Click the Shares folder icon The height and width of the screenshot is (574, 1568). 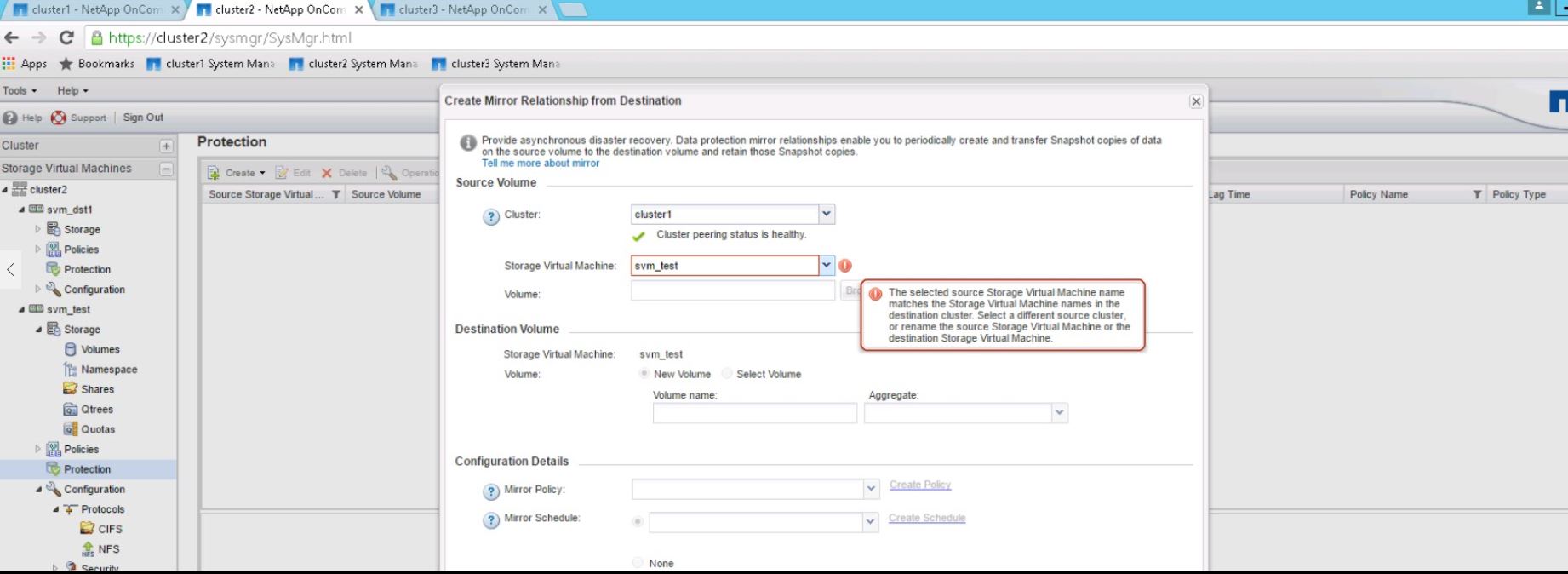71,388
